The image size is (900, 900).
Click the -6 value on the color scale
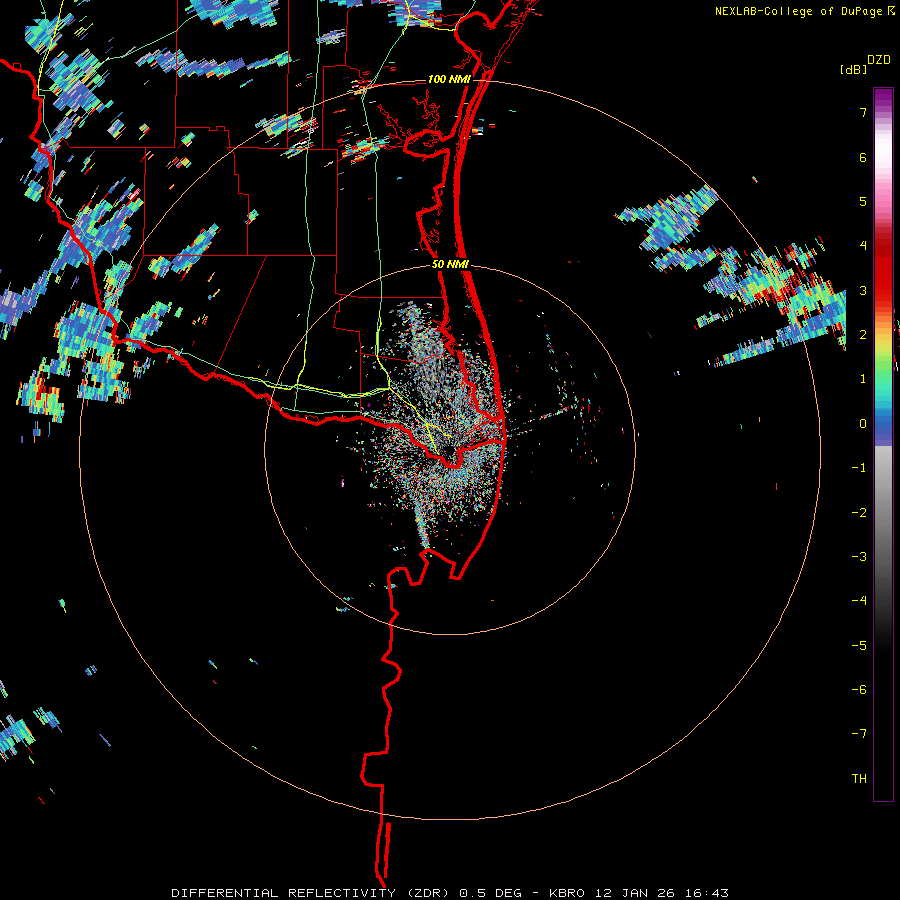(859, 690)
